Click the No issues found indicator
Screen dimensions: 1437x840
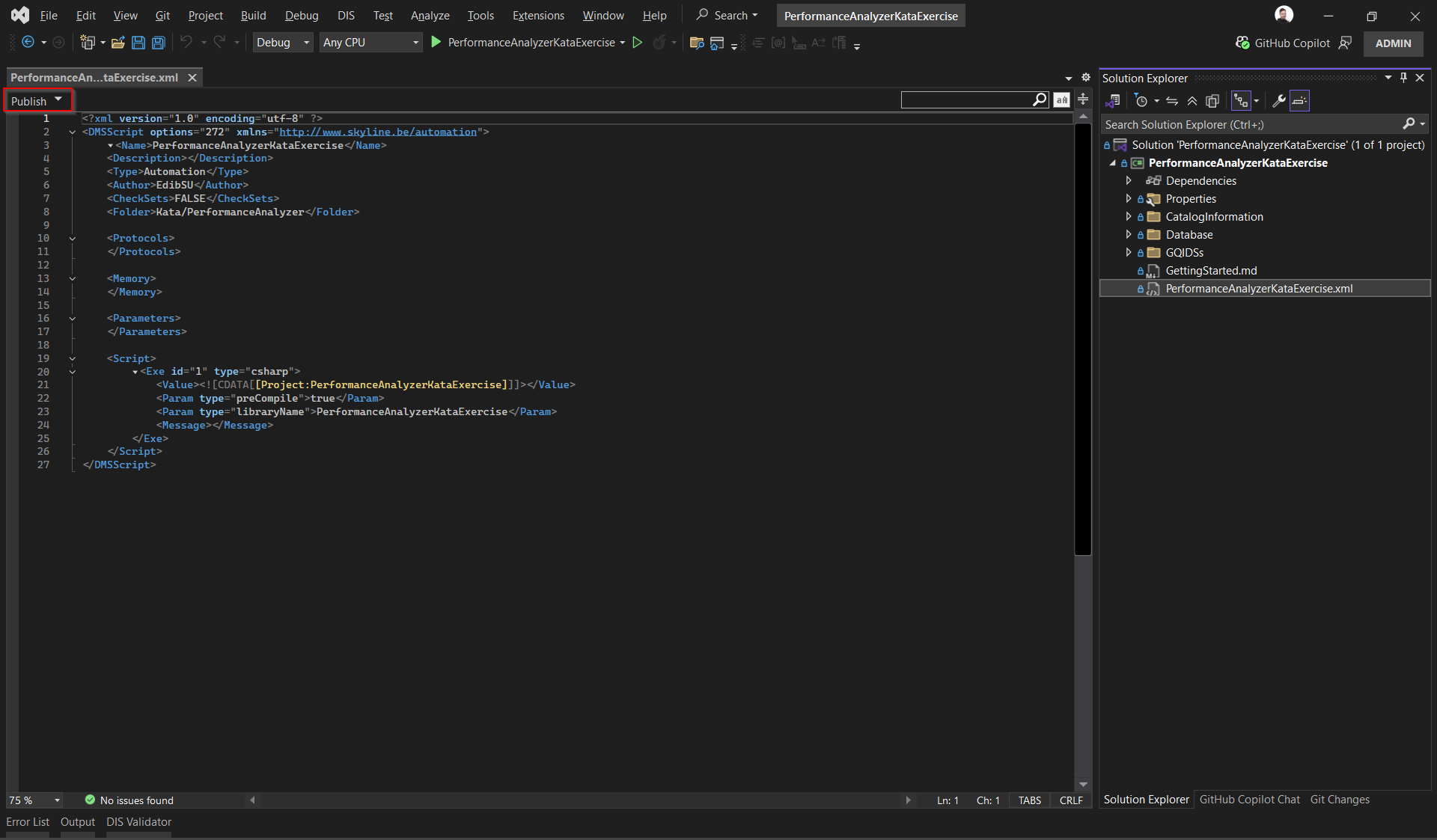pos(129,800)
